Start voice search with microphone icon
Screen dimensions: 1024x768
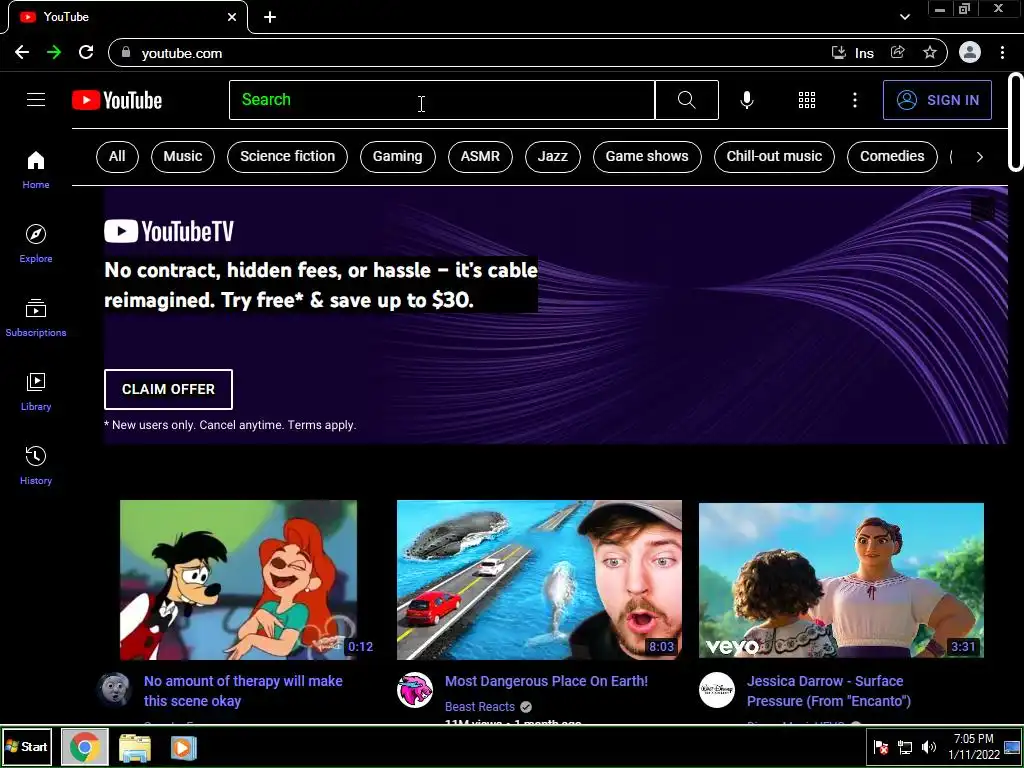(x=746, y=100)
